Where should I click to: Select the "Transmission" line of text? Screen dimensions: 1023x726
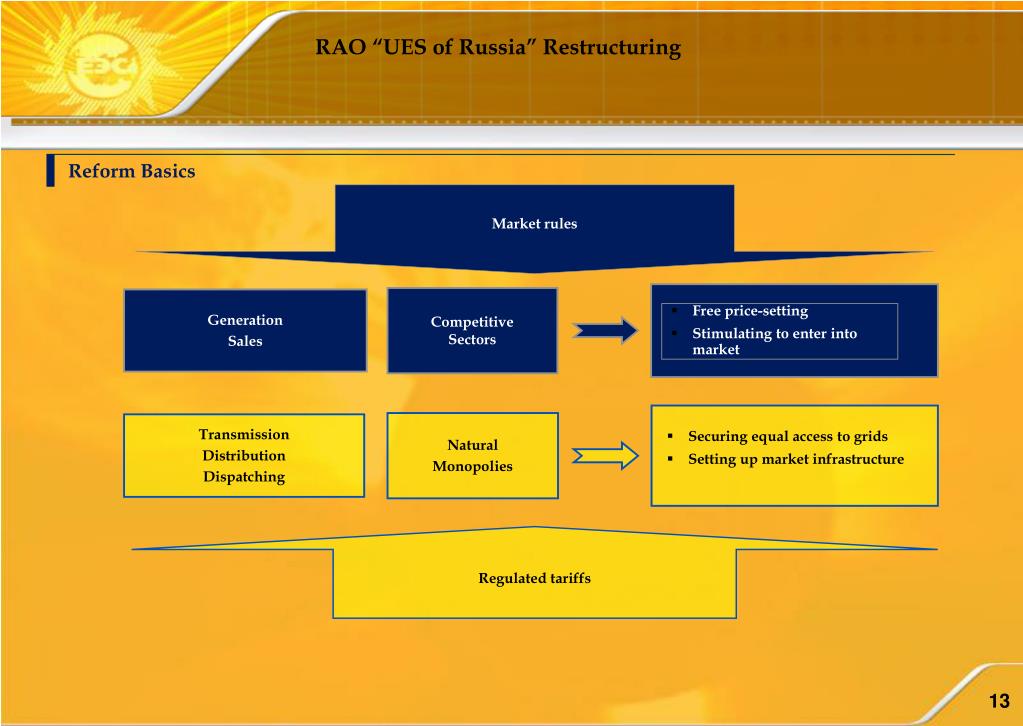243,434
